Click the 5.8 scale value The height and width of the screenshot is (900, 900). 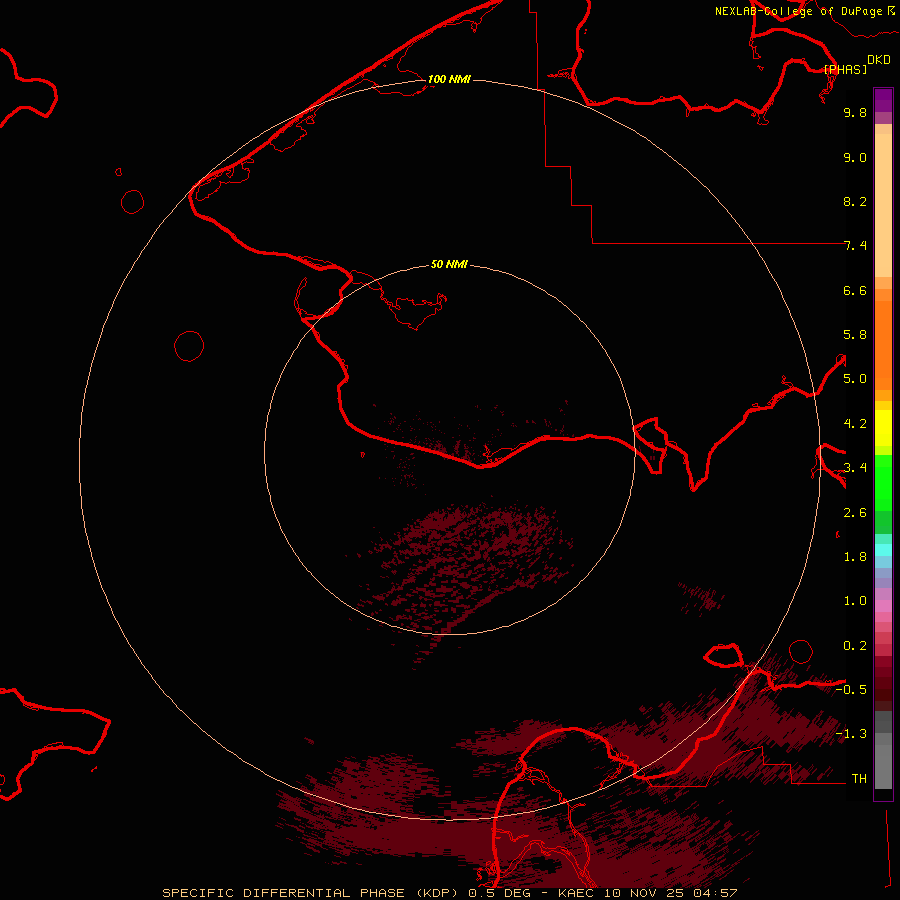855,335
